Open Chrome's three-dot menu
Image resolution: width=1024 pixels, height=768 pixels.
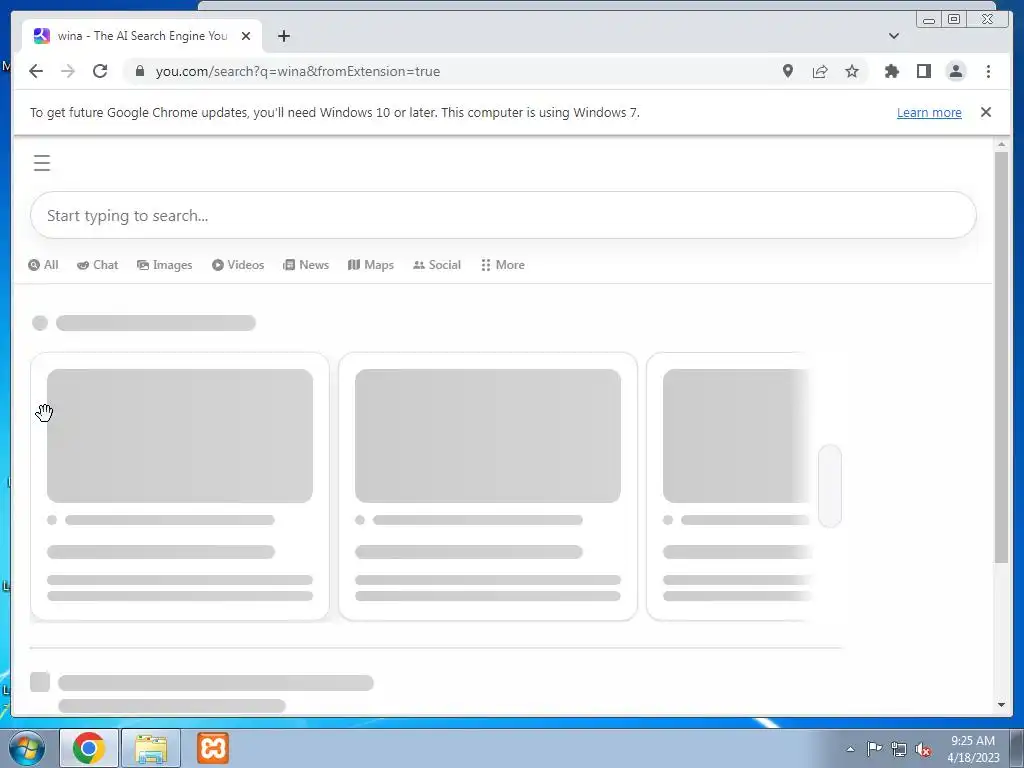point(988,71)
